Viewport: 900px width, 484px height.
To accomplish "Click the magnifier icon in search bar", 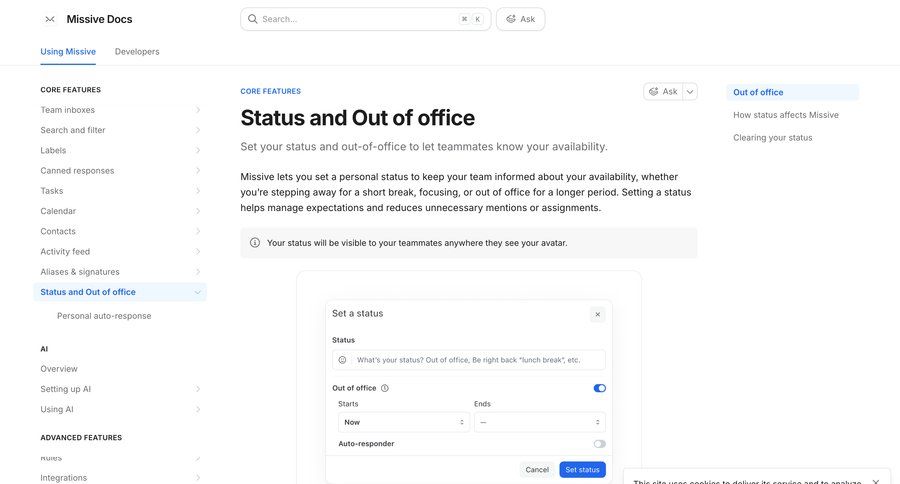I will 253,19.
